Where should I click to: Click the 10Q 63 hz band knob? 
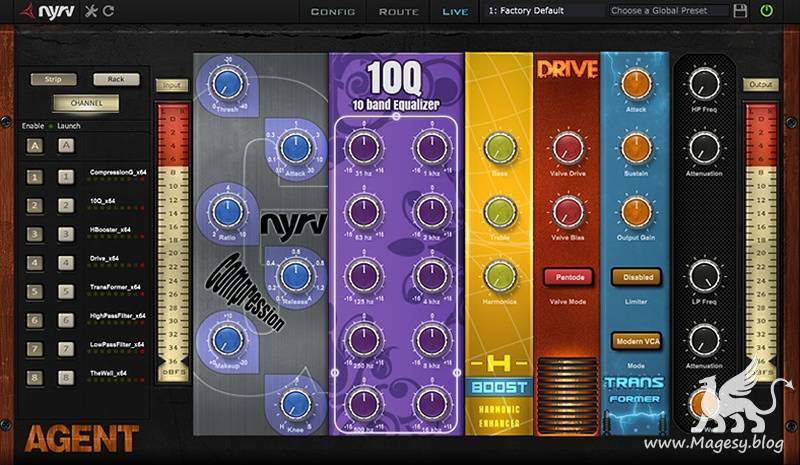[x=363, y=212]
